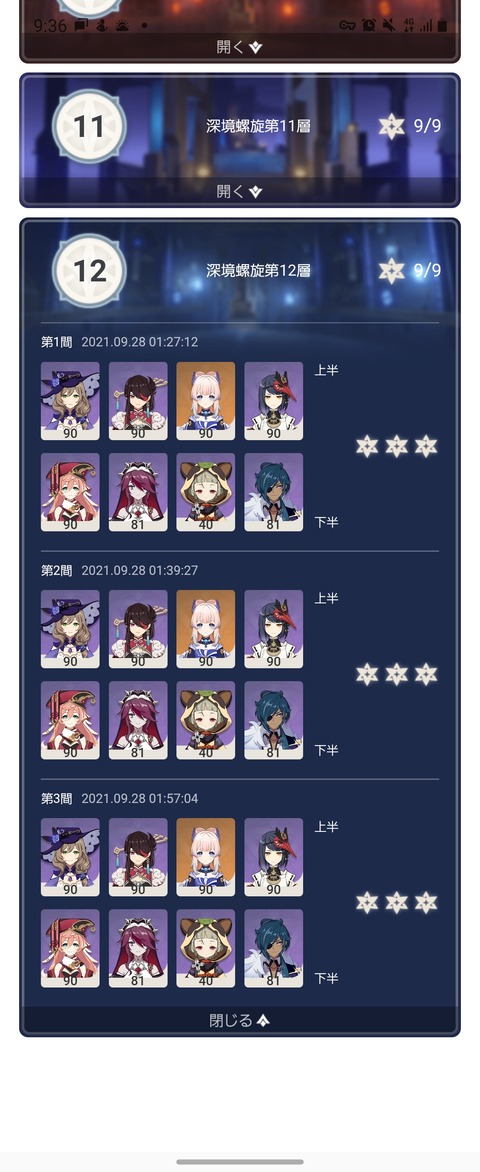This screenshot has width=480, height=1172.
Task: Expand floor 11 with 開く button
Action: [239, 191]
